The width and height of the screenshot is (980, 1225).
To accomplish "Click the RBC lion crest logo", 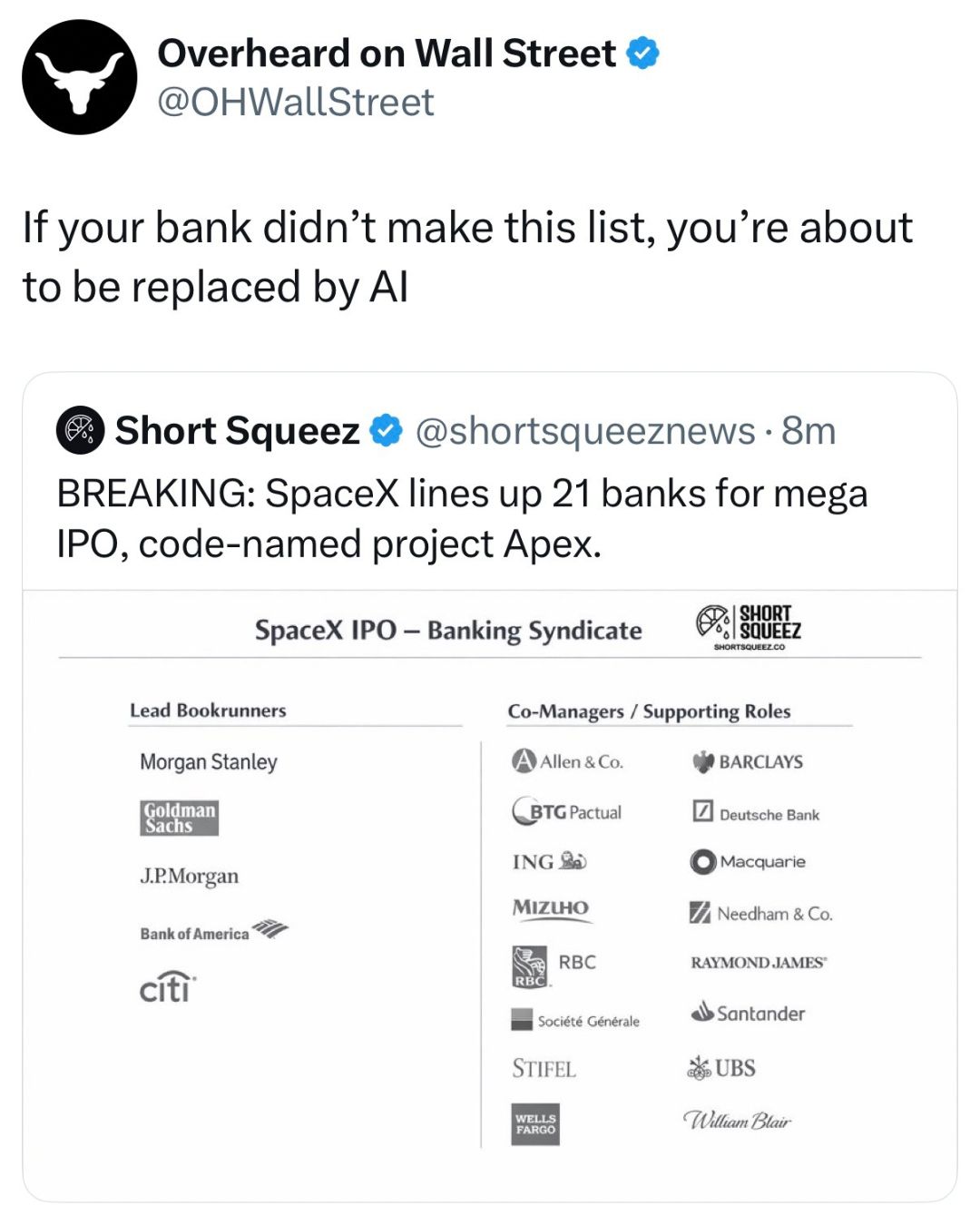I will (x=530, y=966).
